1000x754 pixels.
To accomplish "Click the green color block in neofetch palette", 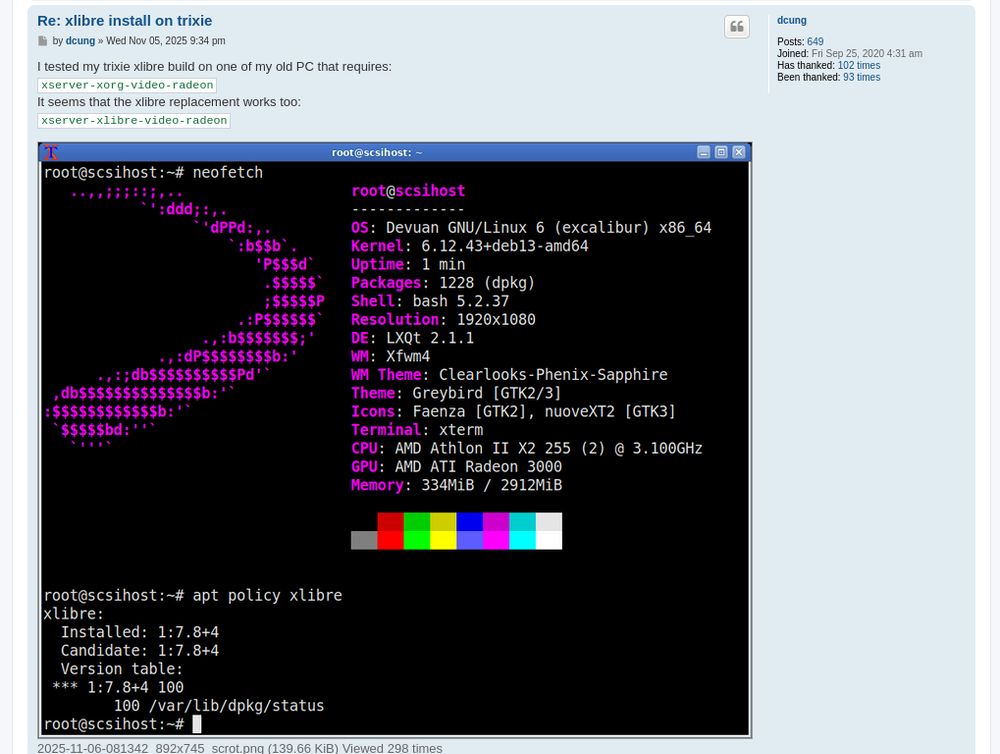I will click(417, 531).
